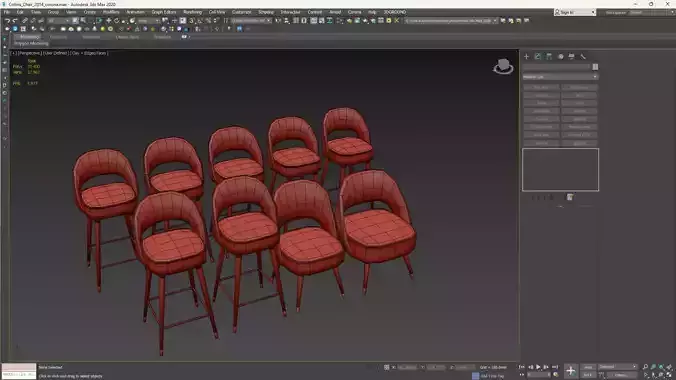Screen dimensions: 676x380
Task: Toggle Auto Key animation mode
Action: coord(588,367)
